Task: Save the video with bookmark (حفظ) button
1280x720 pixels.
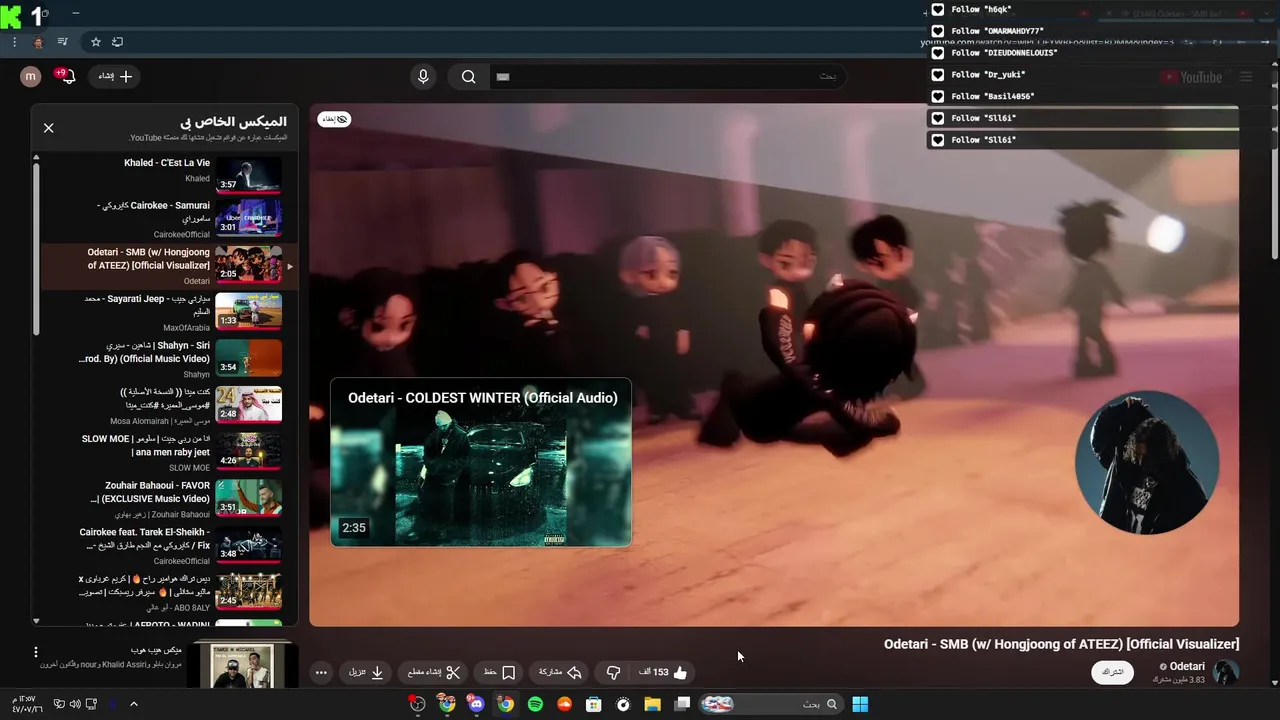Action: 499,672
